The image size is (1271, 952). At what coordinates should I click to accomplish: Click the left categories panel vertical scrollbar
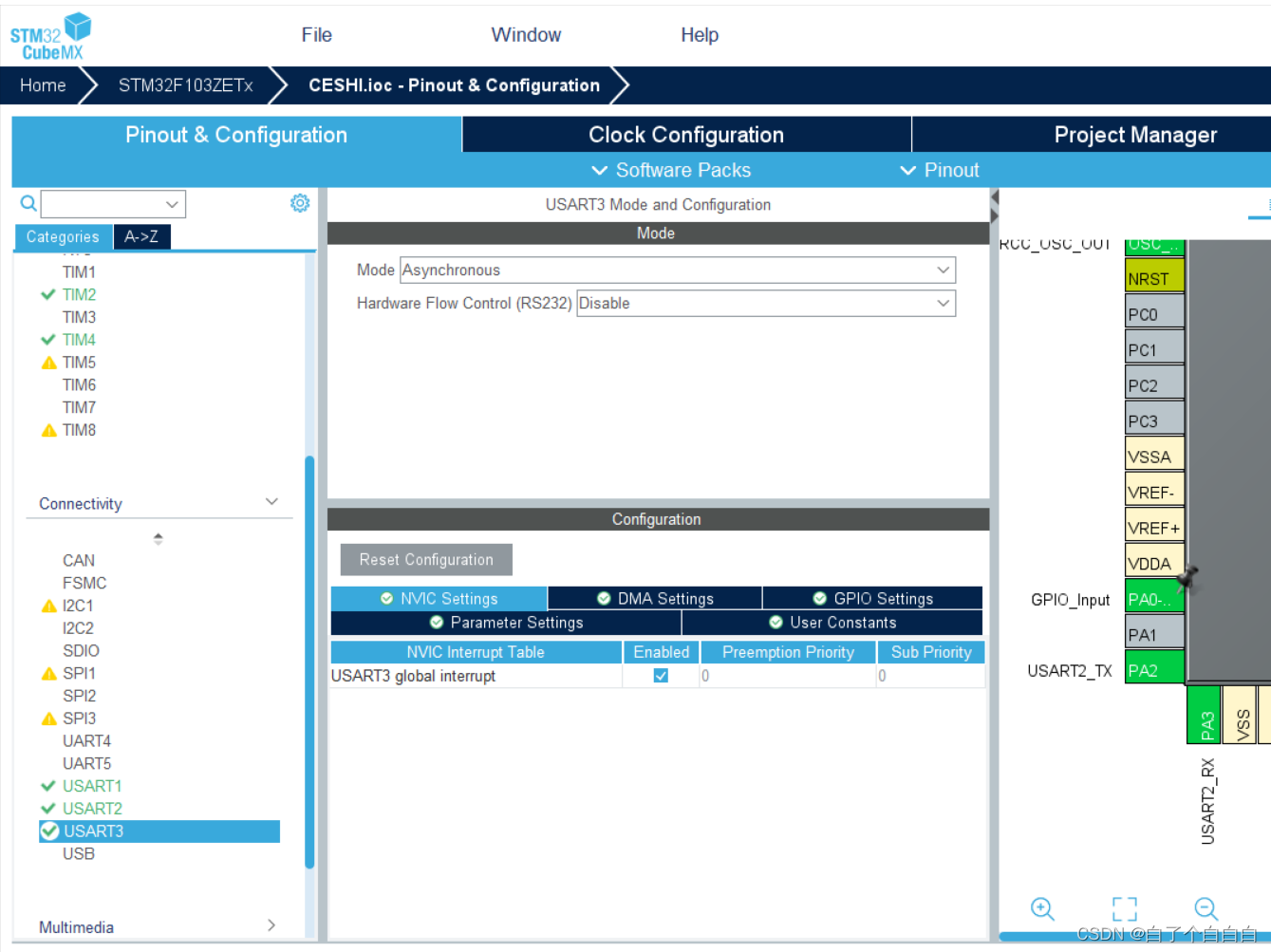(309, 662)
